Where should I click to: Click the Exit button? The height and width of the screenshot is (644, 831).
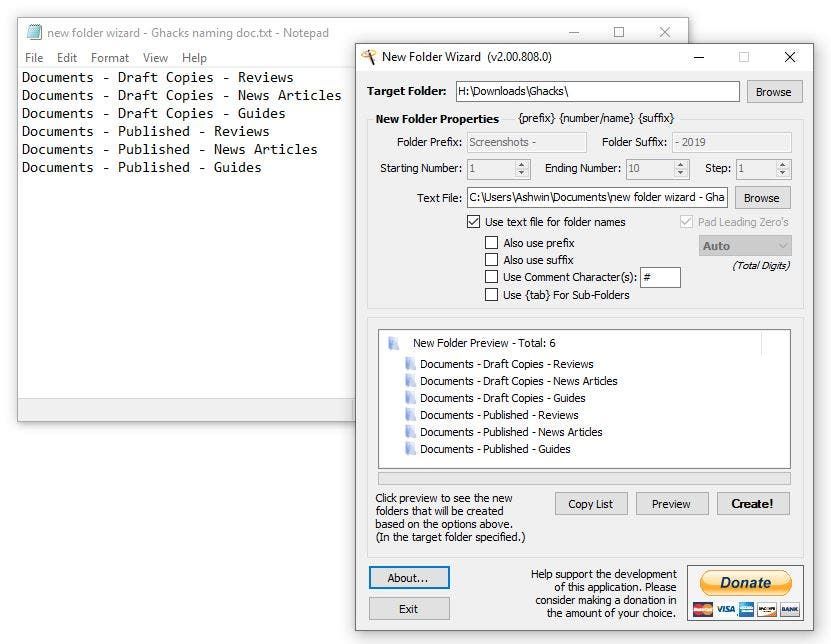pos(409,608)
